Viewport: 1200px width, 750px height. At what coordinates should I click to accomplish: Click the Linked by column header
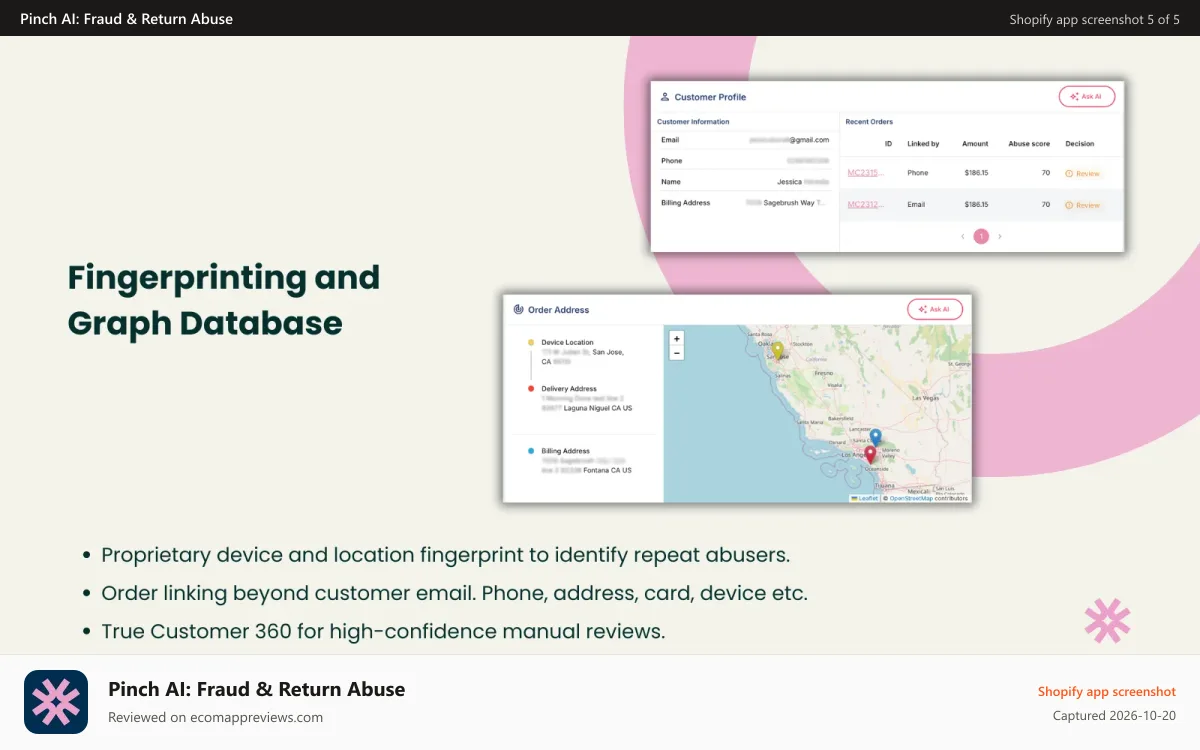coord(923,144)
